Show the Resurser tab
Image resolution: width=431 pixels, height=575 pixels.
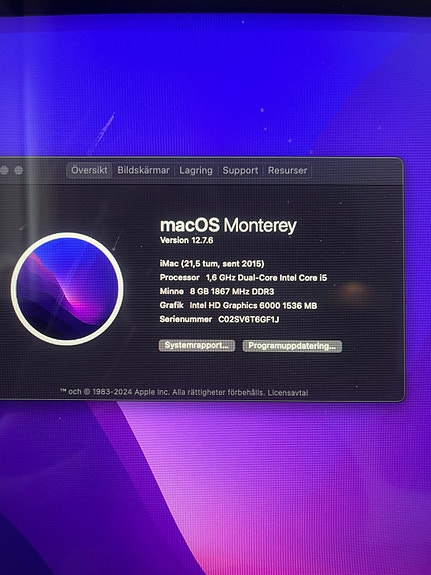point(288,171)
